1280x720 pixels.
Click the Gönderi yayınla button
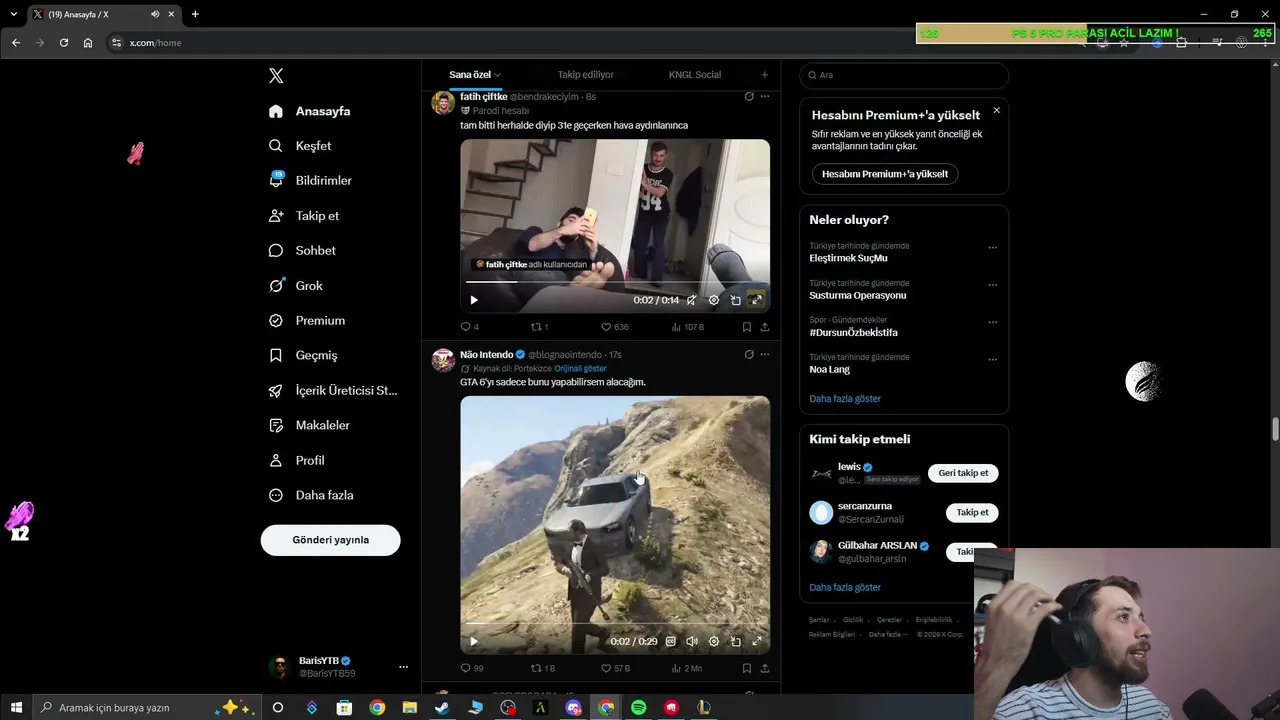point(331,540)
